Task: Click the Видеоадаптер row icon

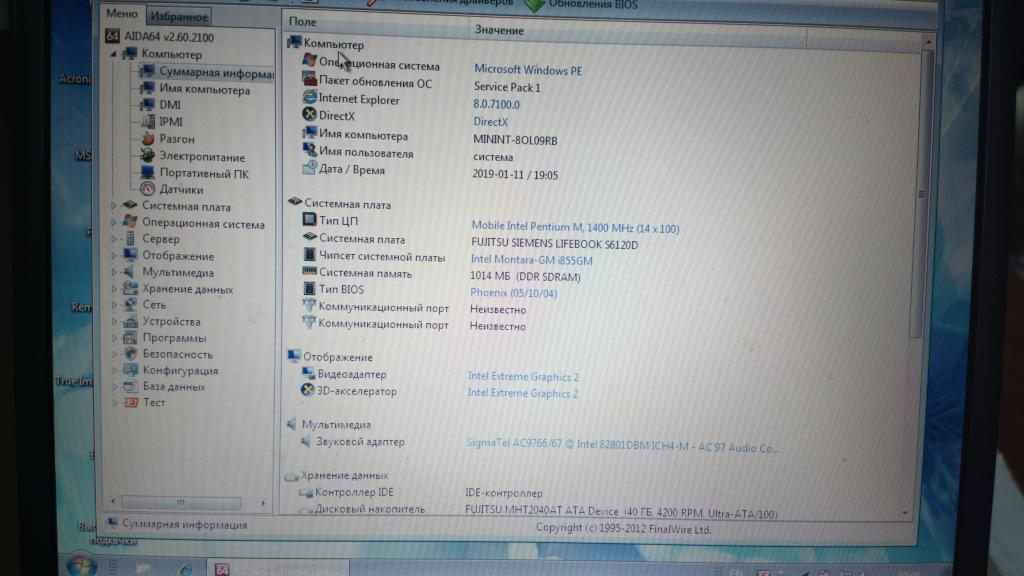Action: (x=308, y=373)
